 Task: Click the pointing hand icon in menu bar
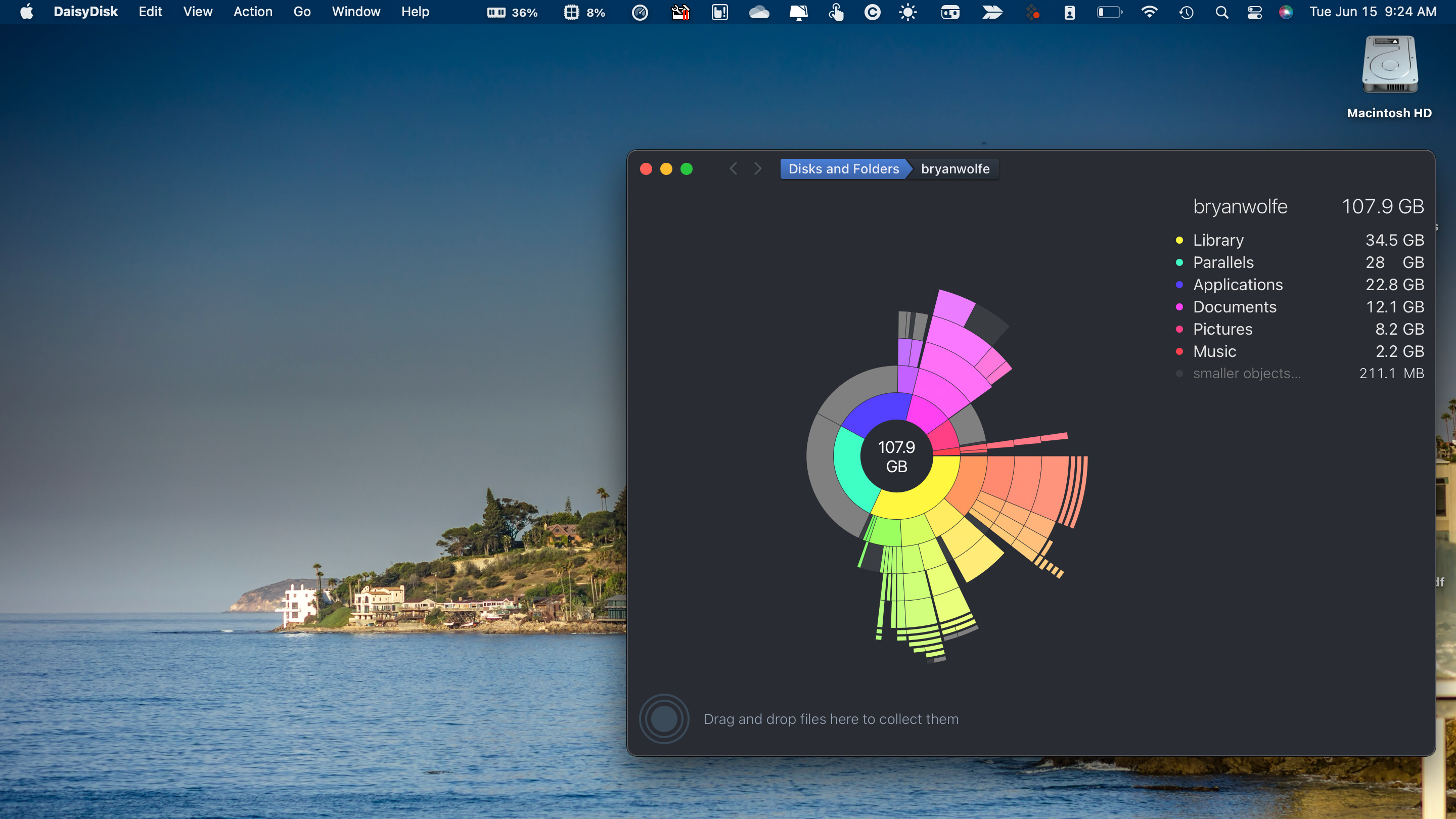click(x=836, y=12)
